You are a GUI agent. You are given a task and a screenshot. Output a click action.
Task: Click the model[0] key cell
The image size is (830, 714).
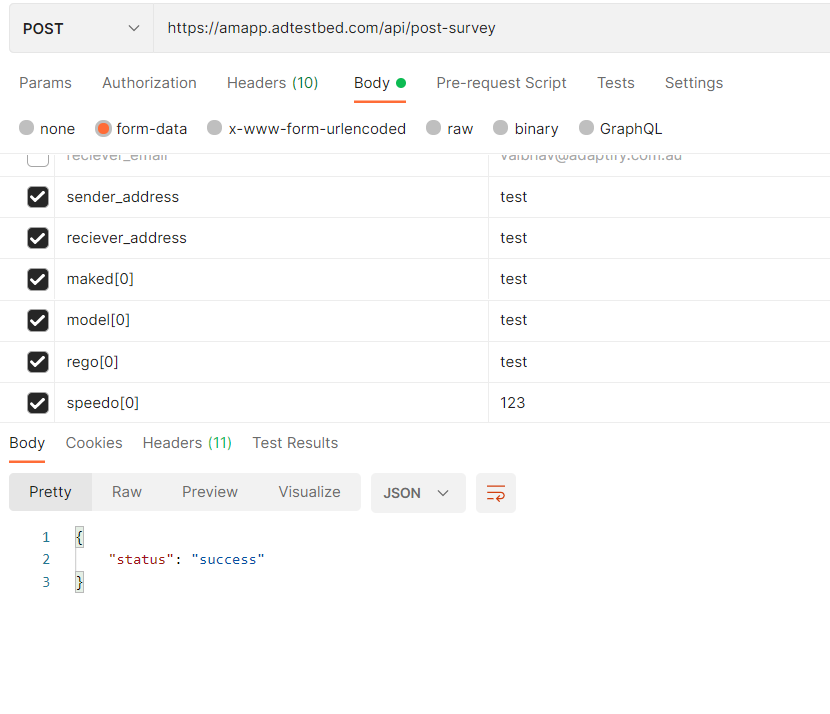coord(272,321)
